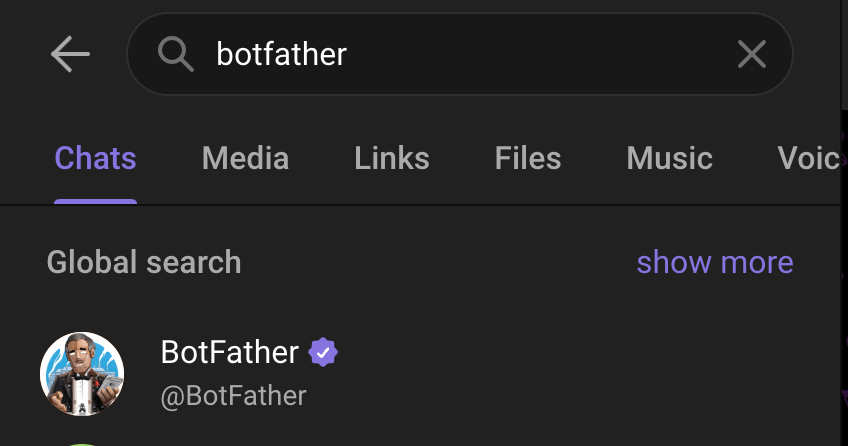Clear the search text with the X icon
848x446 pixels.
click(x=751, y=54)
